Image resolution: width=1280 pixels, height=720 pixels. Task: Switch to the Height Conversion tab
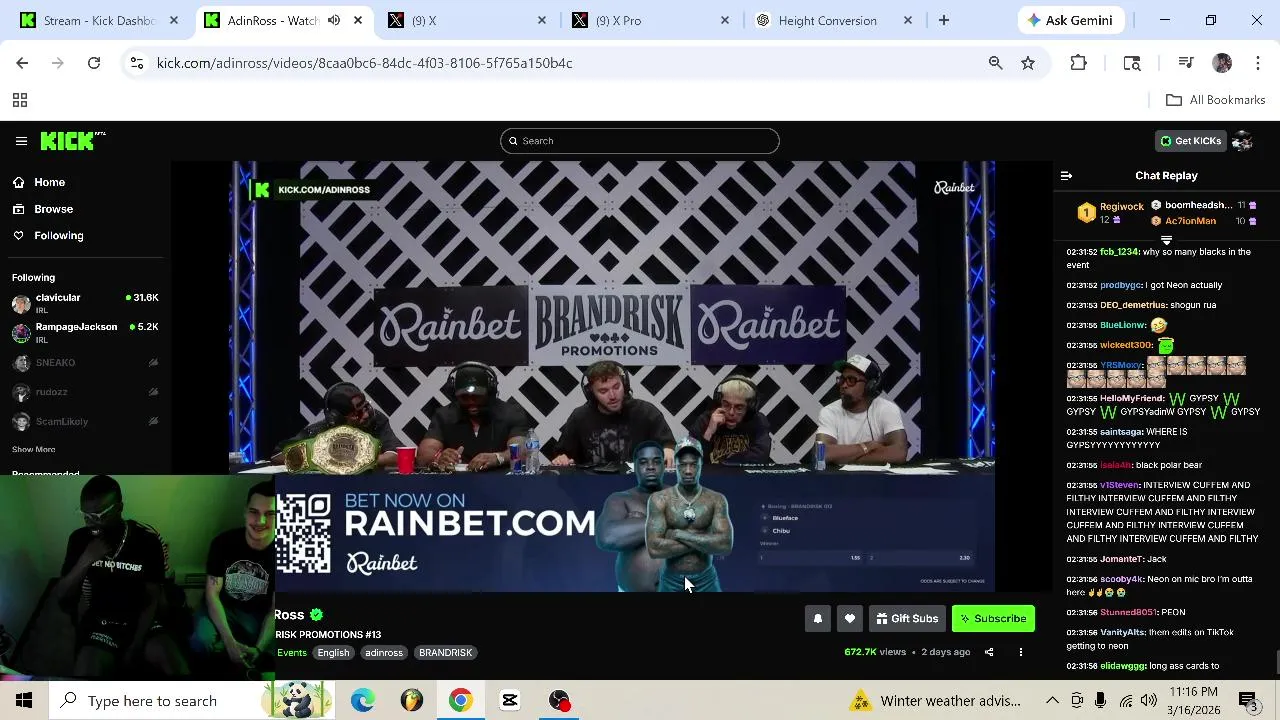[836, 20]
